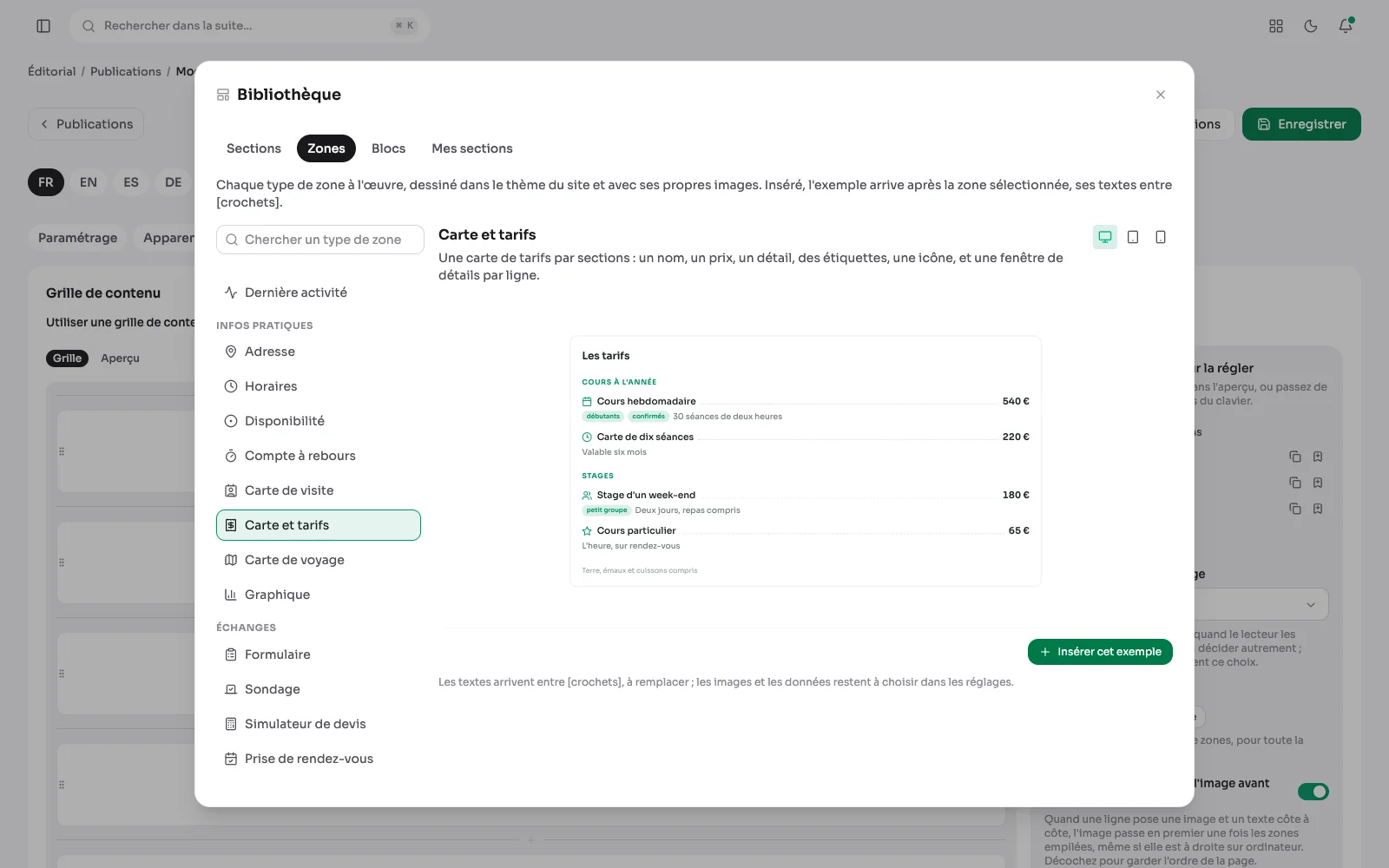
Task: Open the Paramétrage tab
Action: (77, 238)
